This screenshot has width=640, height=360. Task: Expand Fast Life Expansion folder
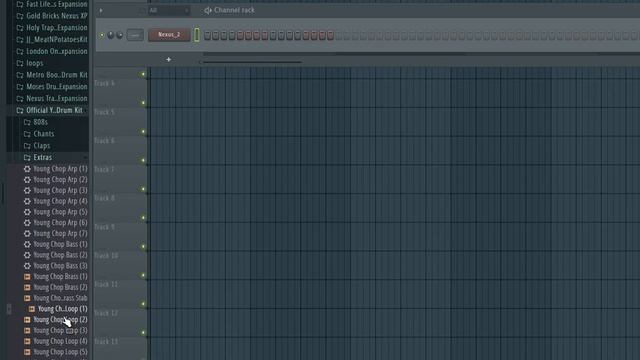click(52, 4)
